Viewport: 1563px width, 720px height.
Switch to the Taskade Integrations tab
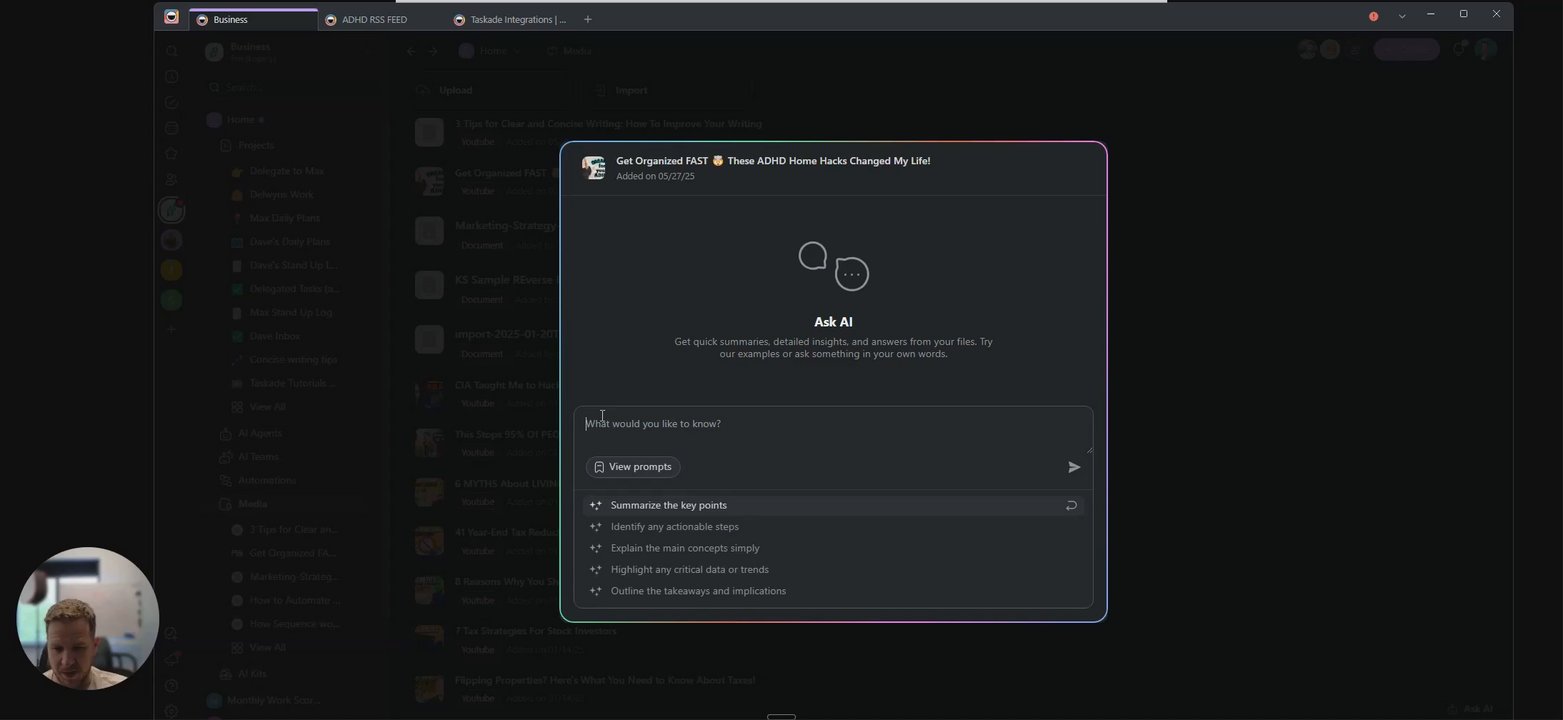(x=509, y=19)
